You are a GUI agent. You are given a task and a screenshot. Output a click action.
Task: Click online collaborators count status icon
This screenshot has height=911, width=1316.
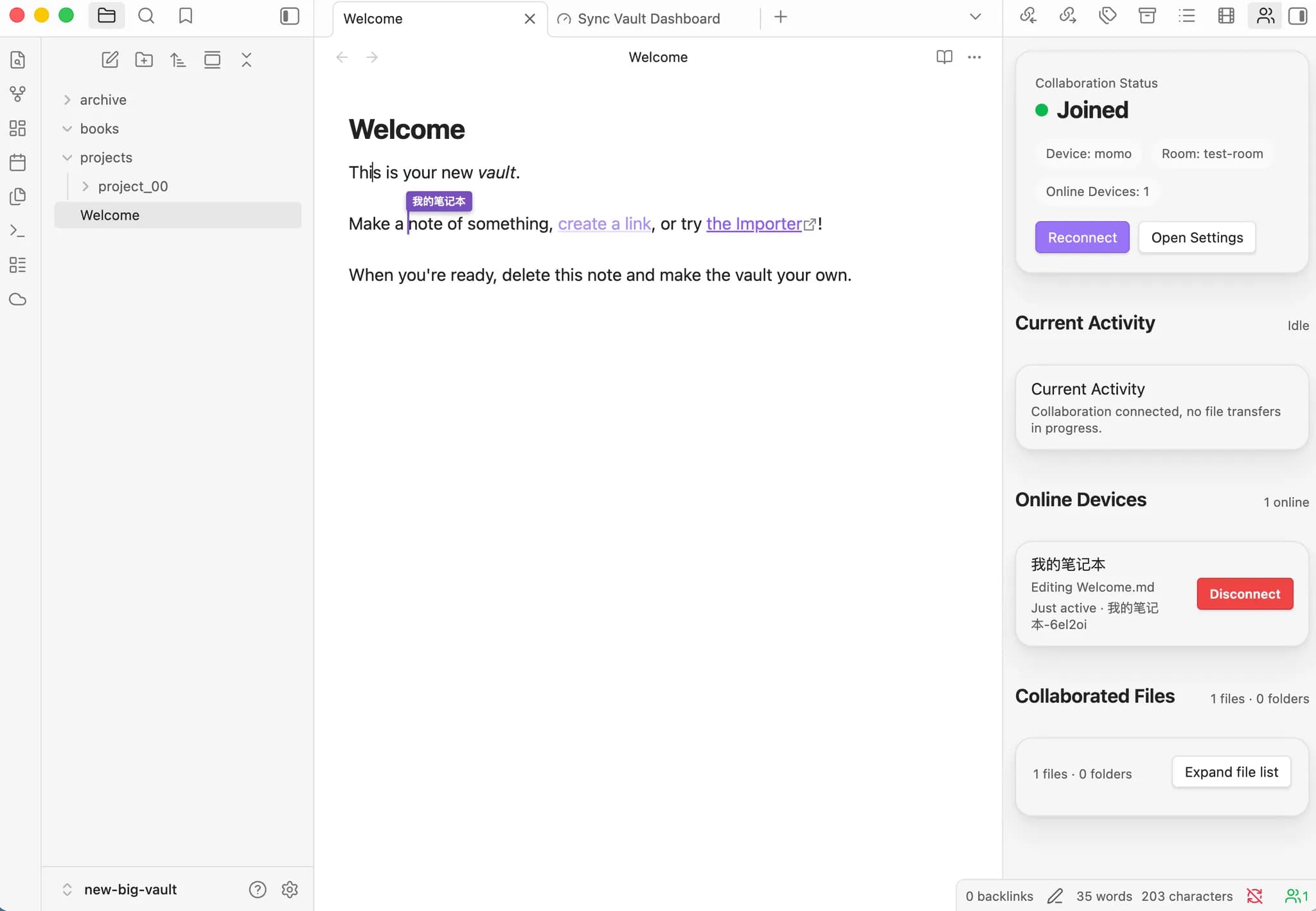click(1296, 896)
